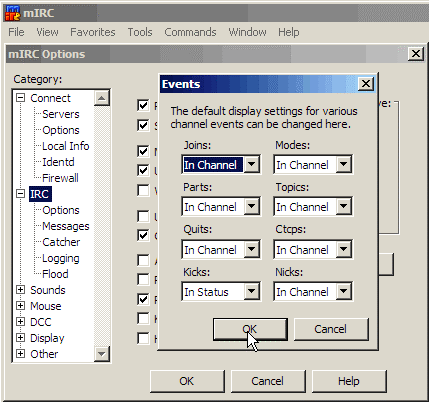Click OK in mIRC Options window
429x402 pixels.
pos(187,381)
